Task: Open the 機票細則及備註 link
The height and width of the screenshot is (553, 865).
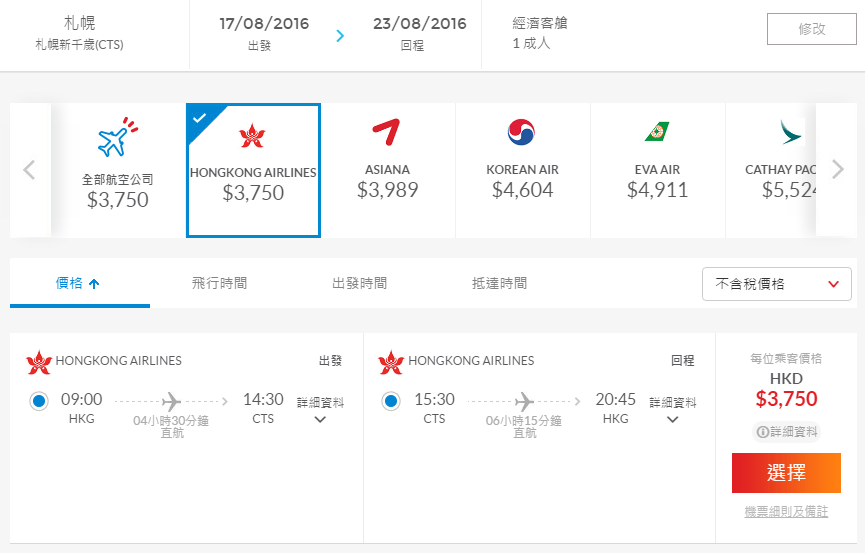Action: (786, 512)
